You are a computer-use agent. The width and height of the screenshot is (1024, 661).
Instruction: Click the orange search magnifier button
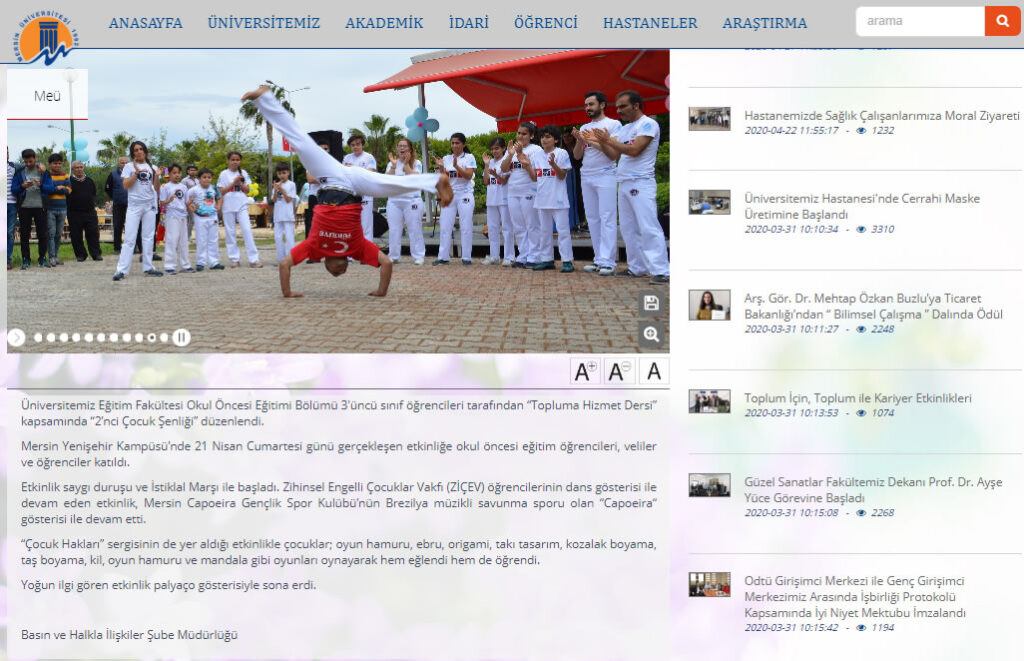coord(1002,22)
